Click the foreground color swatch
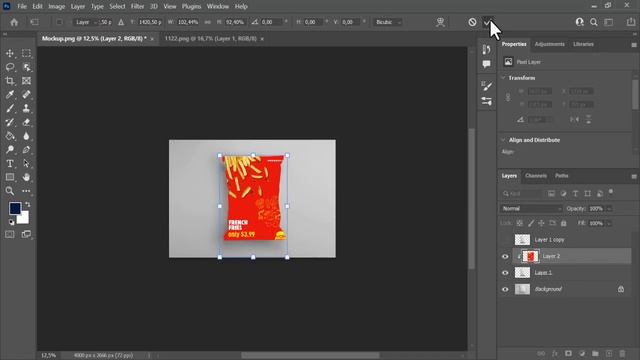 [15, 209]
